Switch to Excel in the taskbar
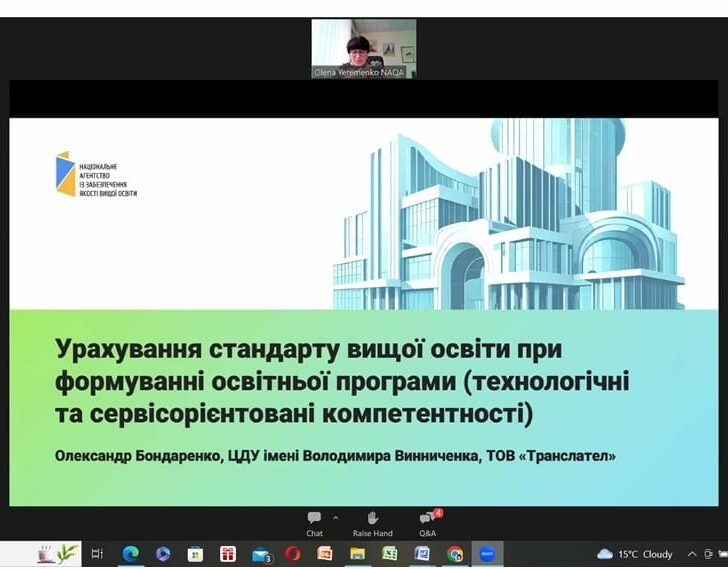 (389, 554)
